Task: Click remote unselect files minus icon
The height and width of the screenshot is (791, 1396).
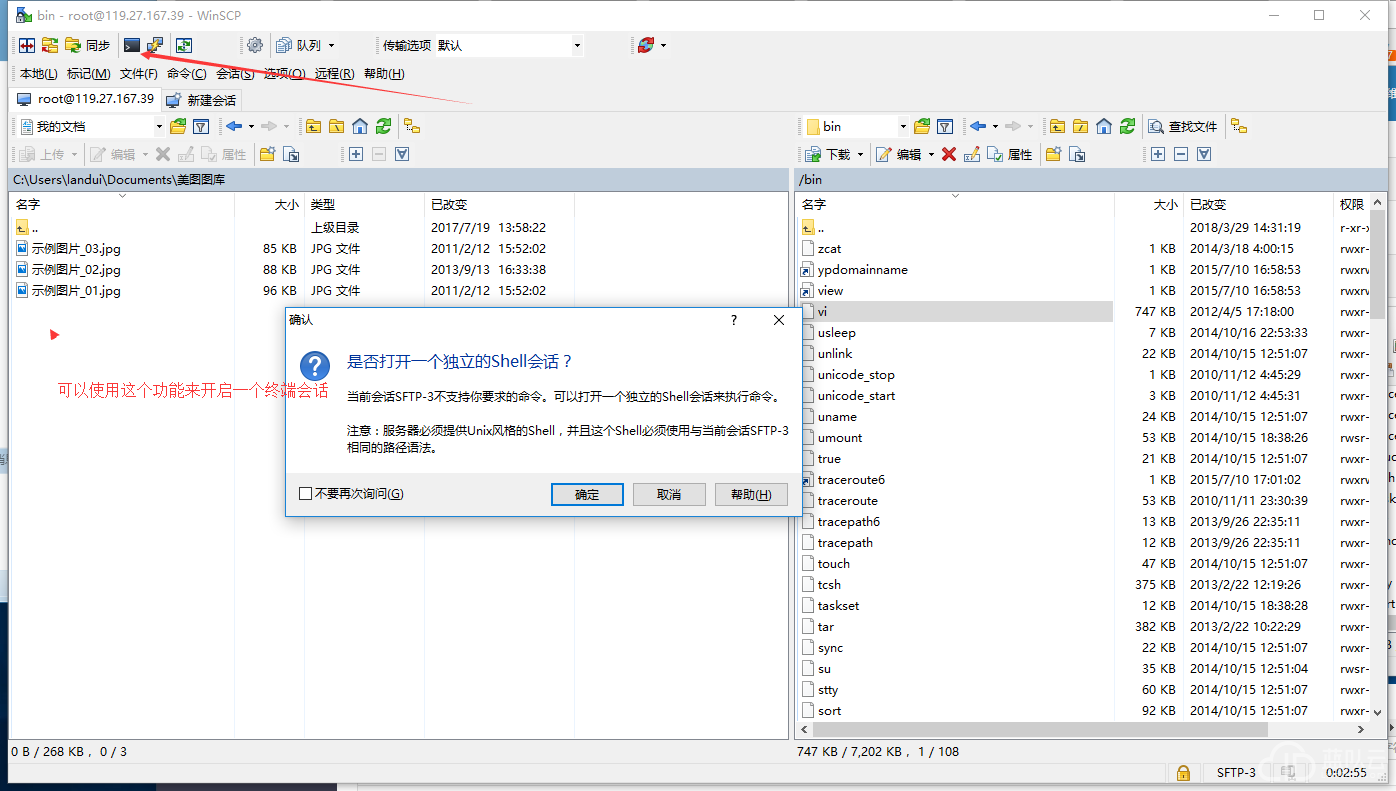Action: (1181, 154)
